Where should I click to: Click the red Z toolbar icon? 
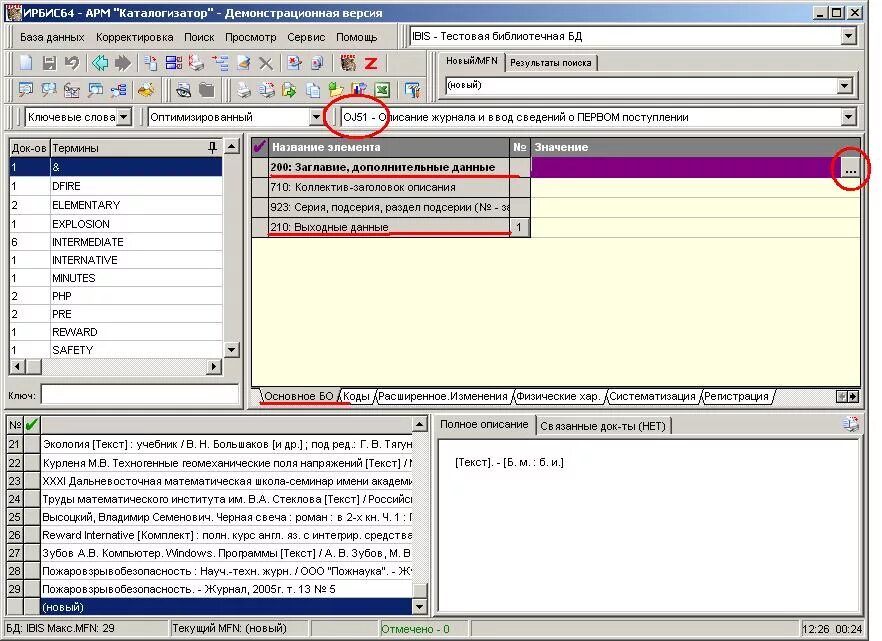coord(371,63)
